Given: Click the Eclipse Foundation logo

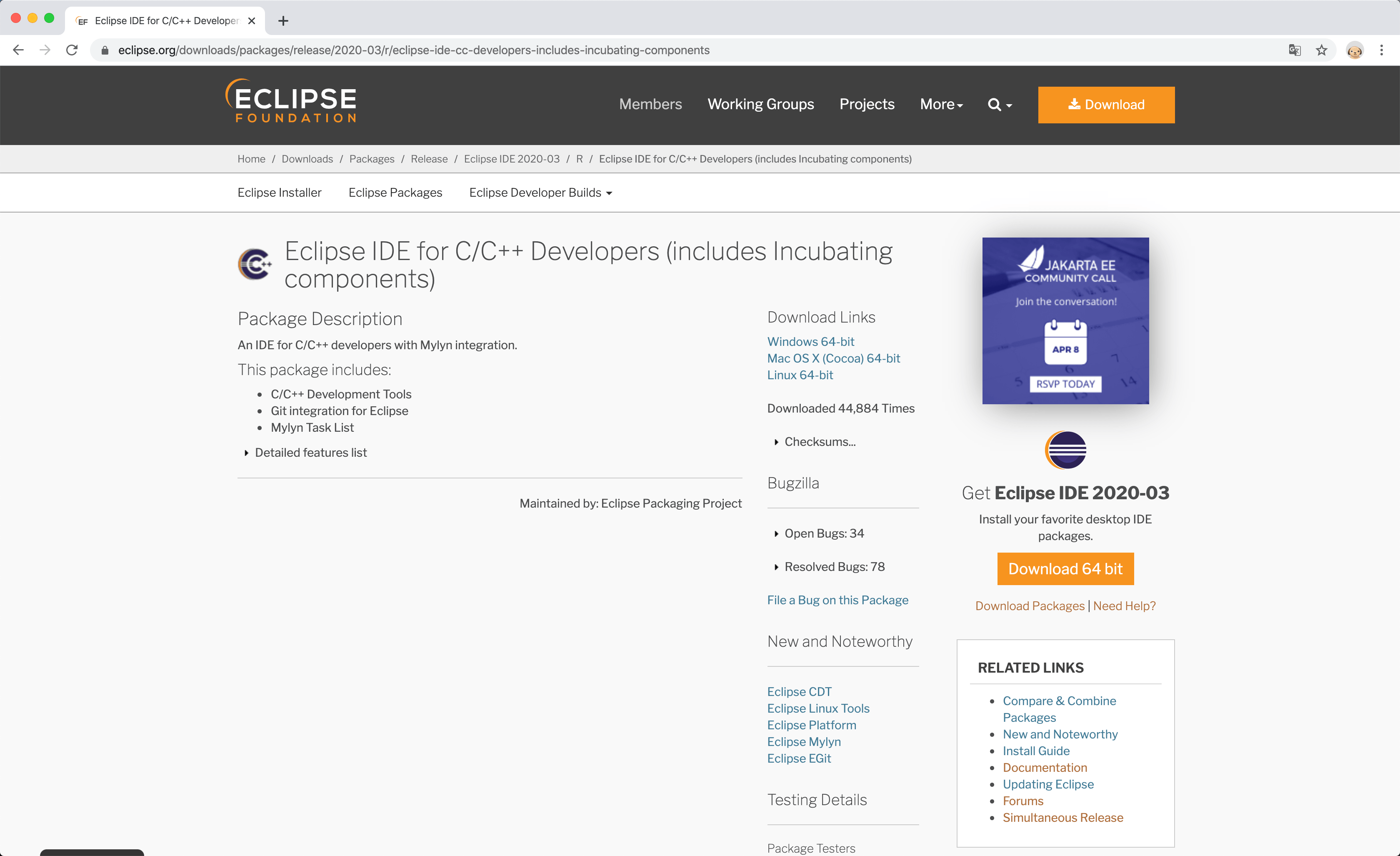Looking at the screenshot, I should pos(291,100).
